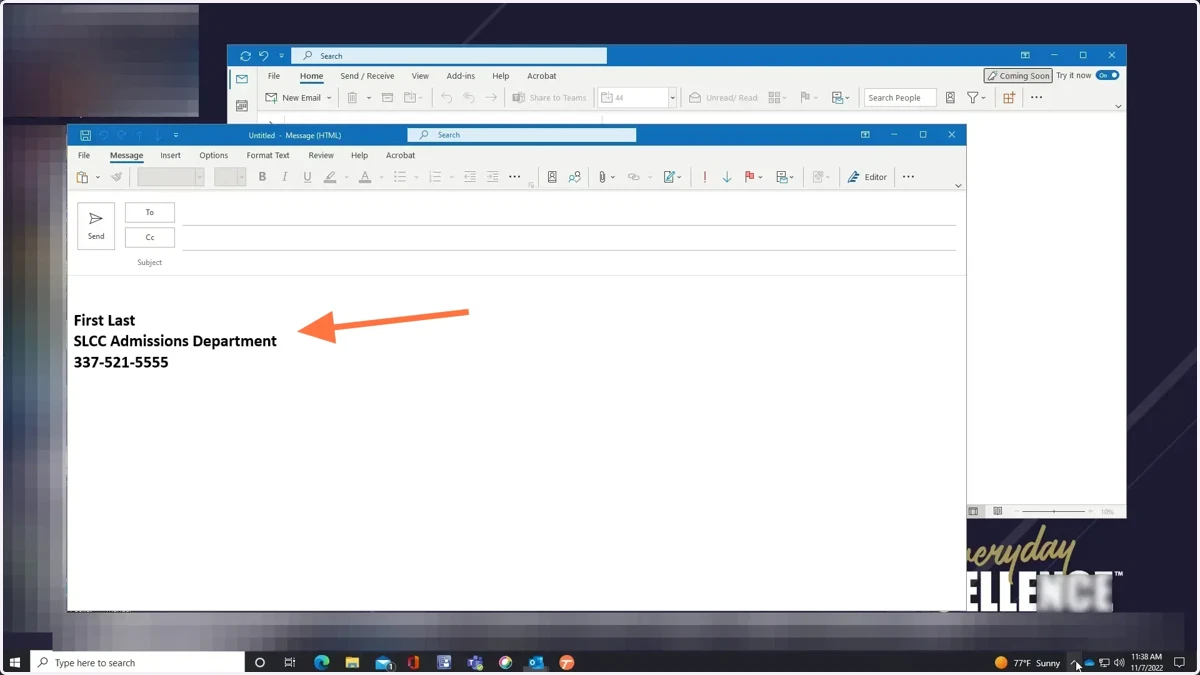Click the Send/Receive sync icon in Outlook title bar
The width and height of the screenshot is (1200, 675).
[245, 56]
